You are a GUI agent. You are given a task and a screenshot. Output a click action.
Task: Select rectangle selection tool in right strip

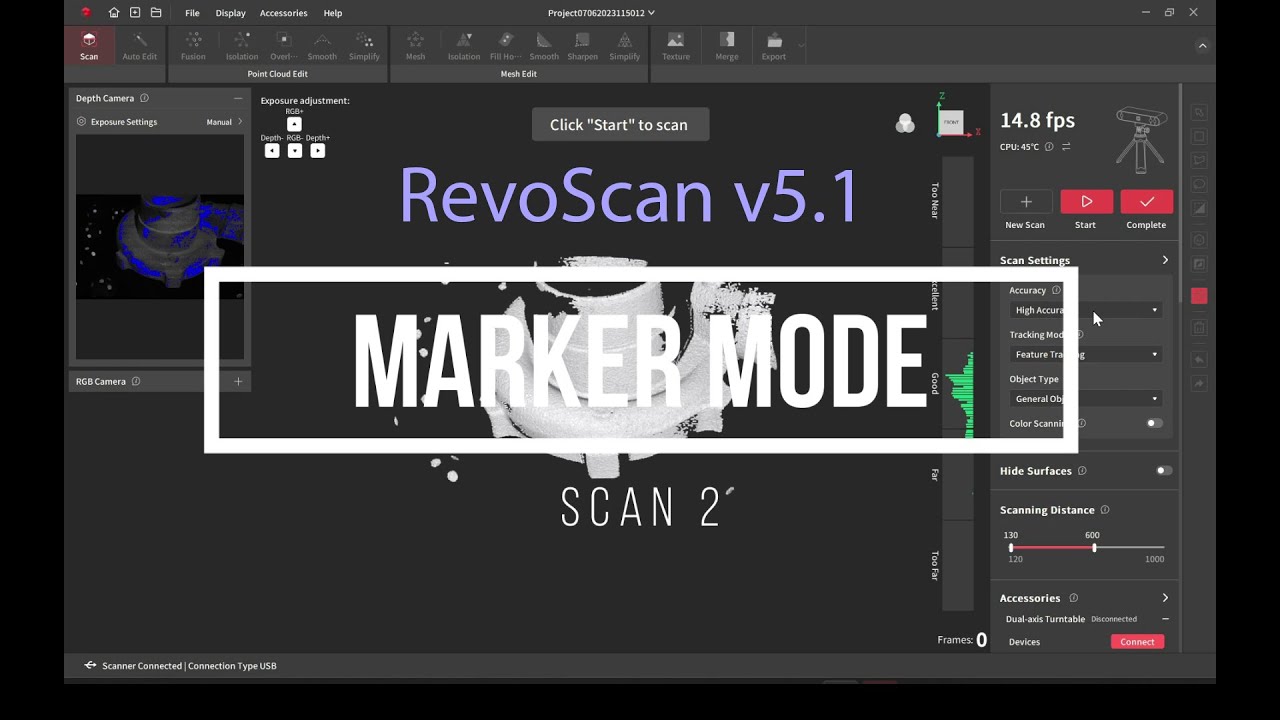tap(1199, 136)
